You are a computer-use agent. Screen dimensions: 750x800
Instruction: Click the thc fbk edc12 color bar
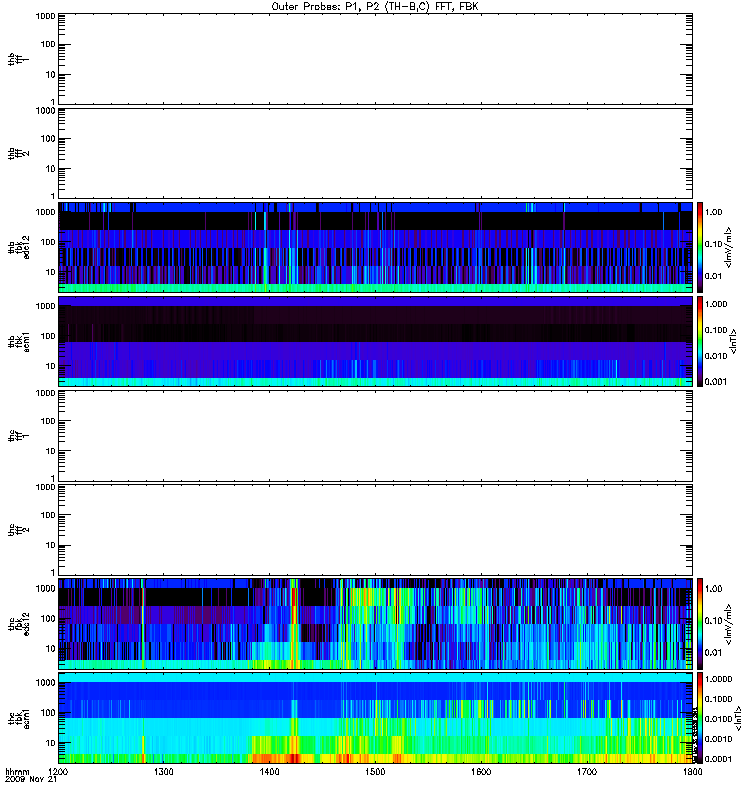tap(700, 623)
